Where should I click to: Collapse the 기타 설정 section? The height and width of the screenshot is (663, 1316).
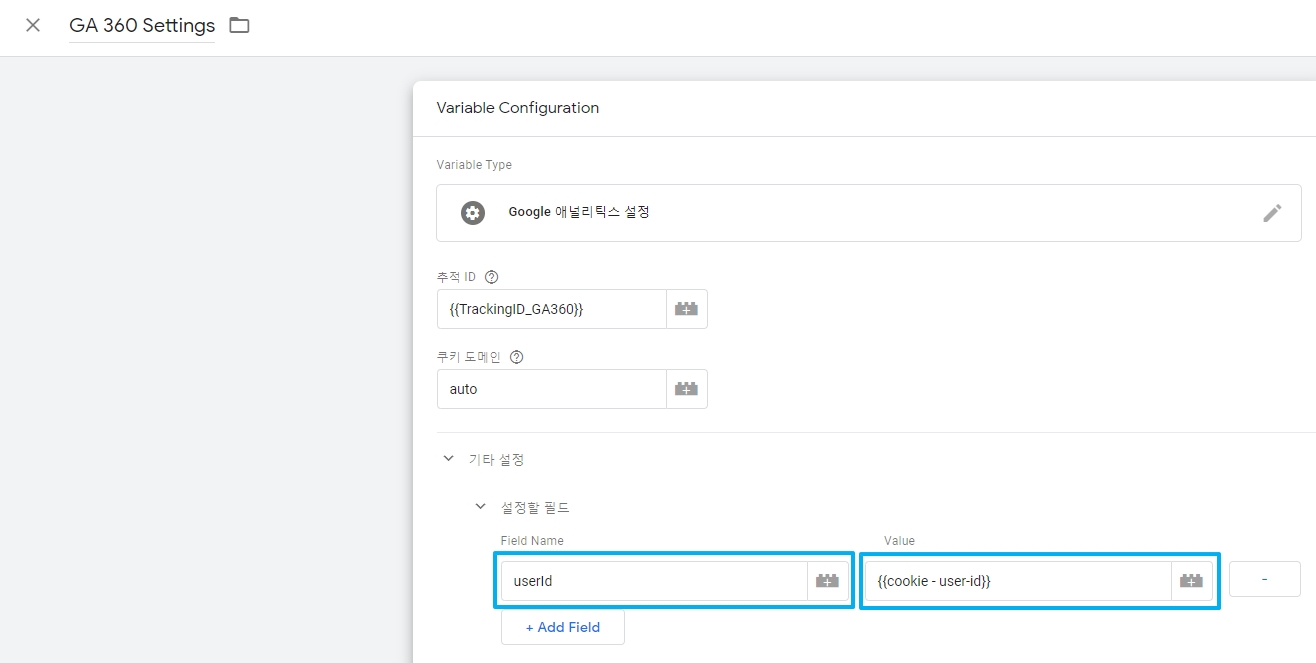coord(448,459)
